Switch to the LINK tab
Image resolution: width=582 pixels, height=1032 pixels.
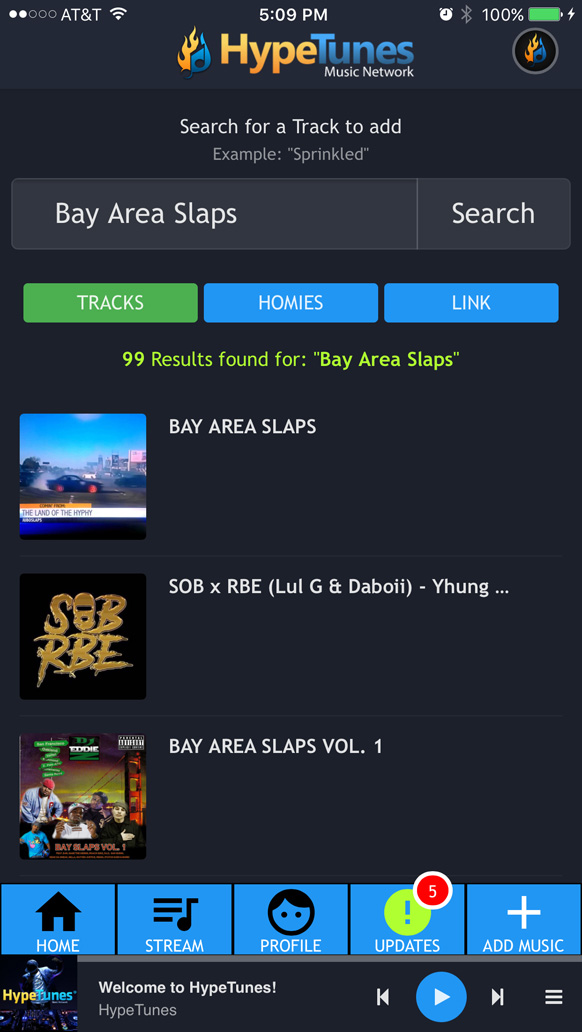coord(471,303)
